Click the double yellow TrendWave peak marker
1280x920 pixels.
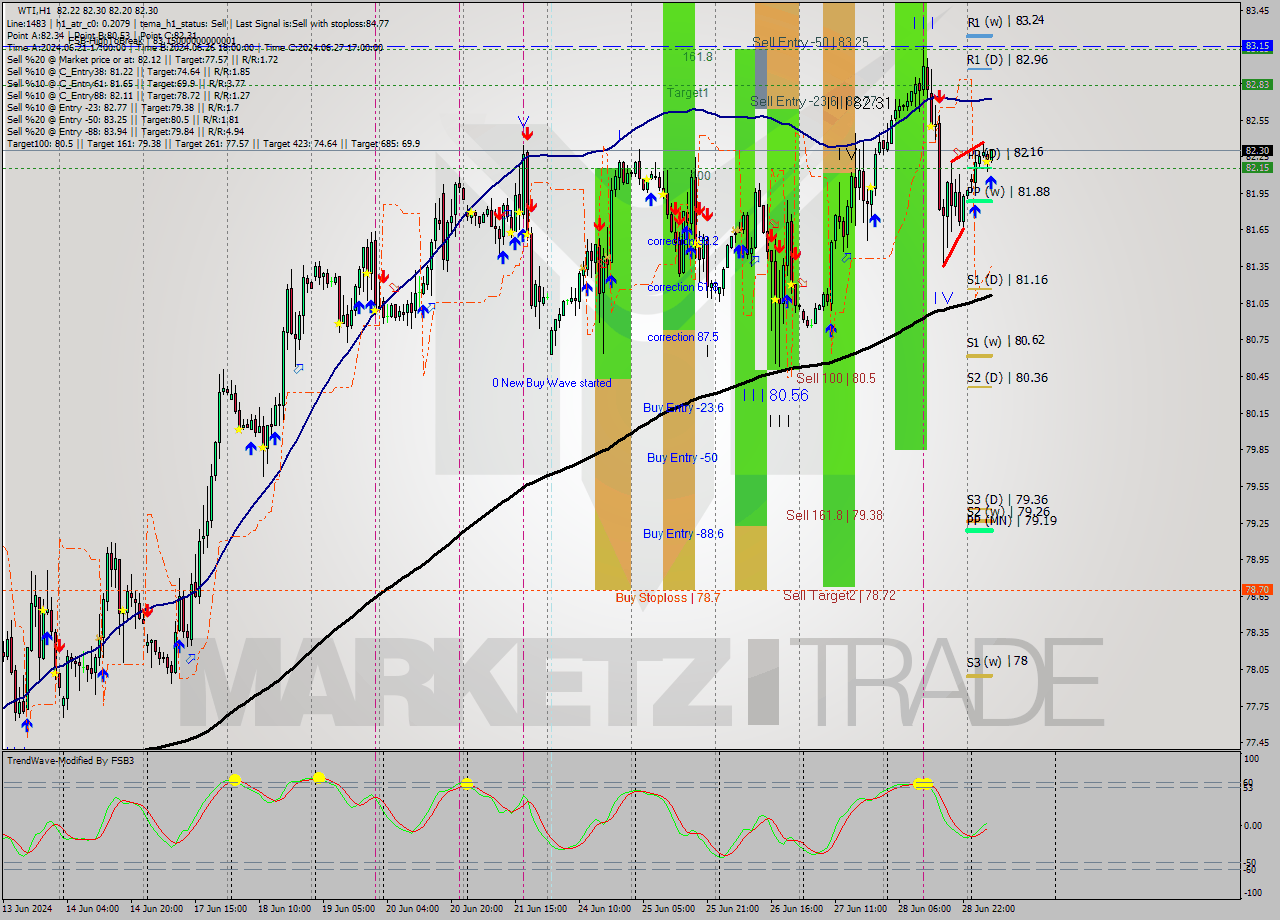pyautogui.click(x=923, y=783)
